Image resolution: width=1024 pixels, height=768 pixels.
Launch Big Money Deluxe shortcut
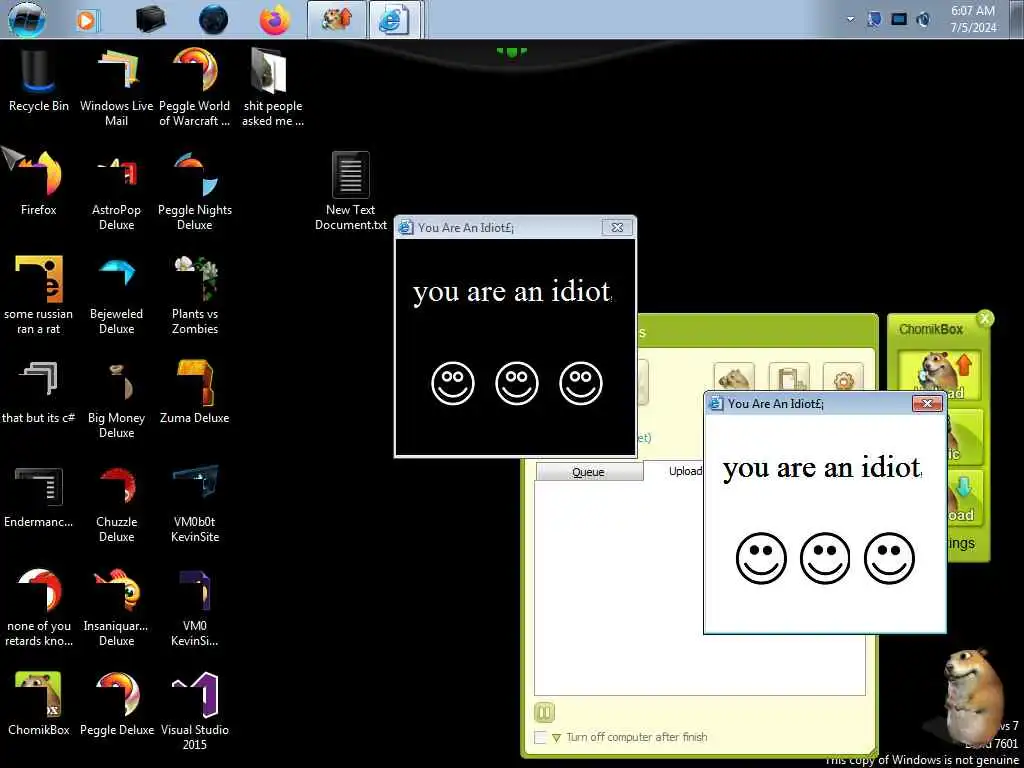(x=116, y=400)
